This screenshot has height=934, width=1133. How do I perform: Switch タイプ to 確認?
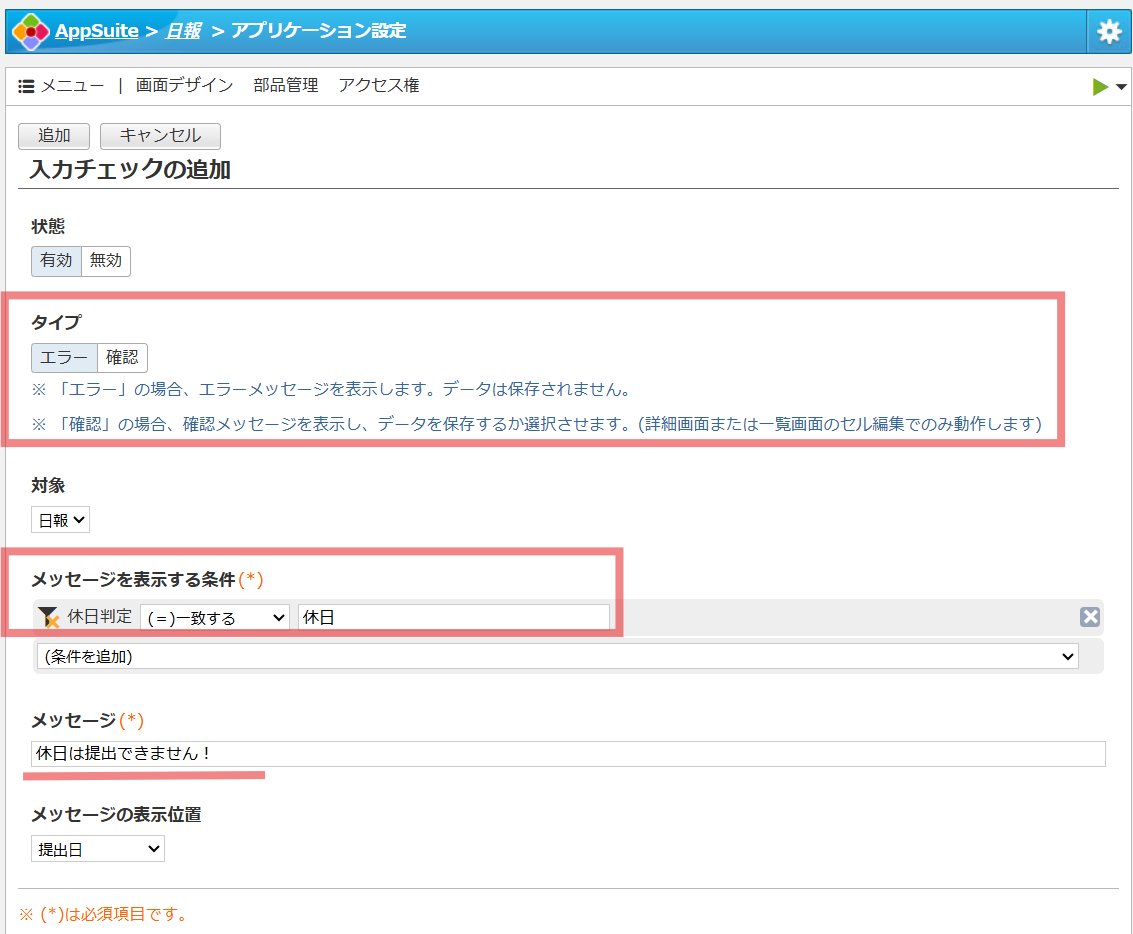click(x=122, y=357)
